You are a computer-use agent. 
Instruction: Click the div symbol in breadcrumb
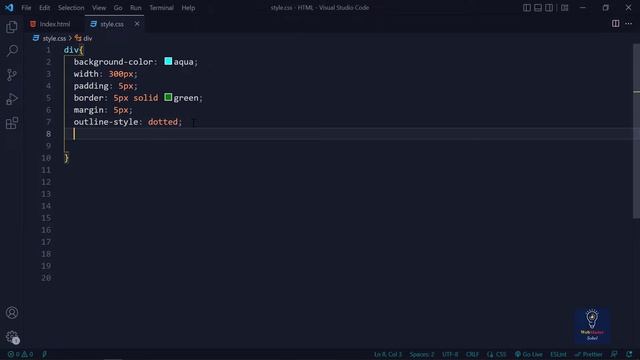(x=83, y=38)
